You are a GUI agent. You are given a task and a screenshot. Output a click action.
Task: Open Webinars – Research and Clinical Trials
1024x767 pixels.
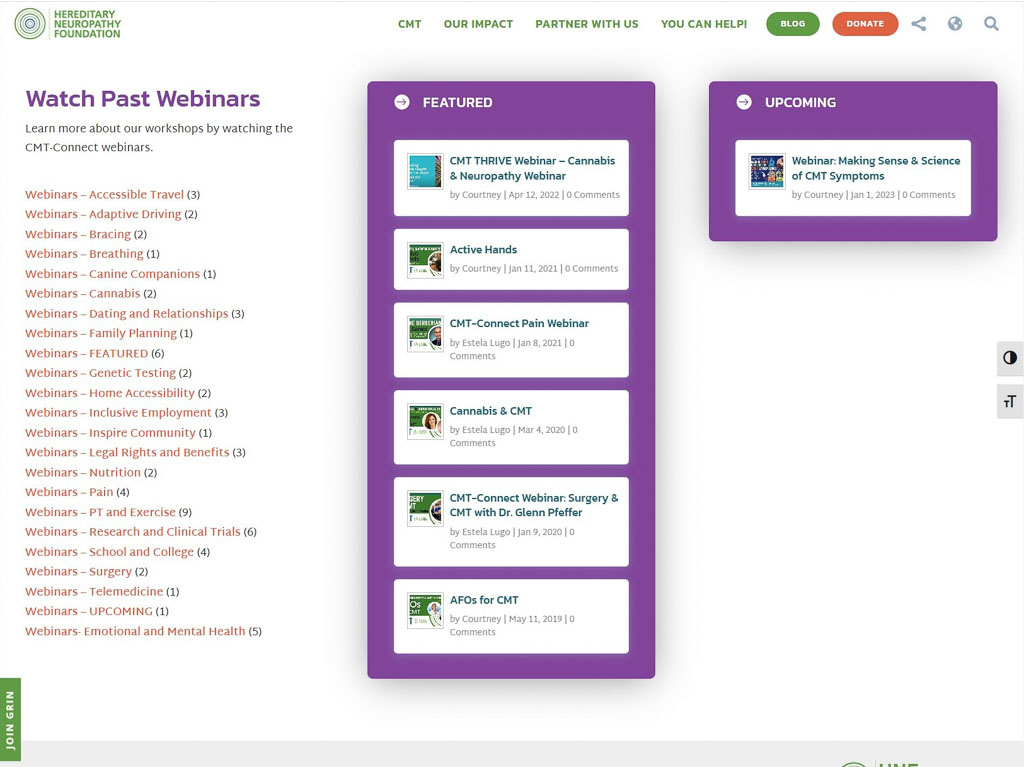(x=133, y=532)
